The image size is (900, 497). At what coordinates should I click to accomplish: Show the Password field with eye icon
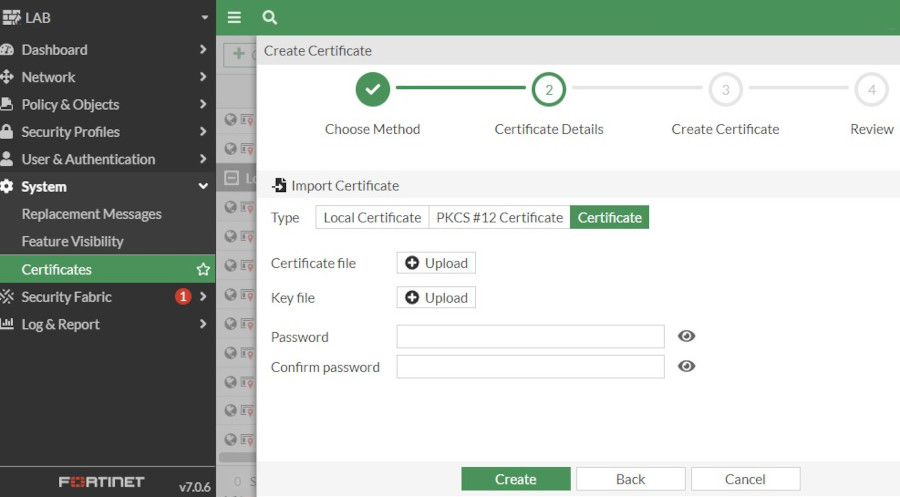(x=686, y=336)
